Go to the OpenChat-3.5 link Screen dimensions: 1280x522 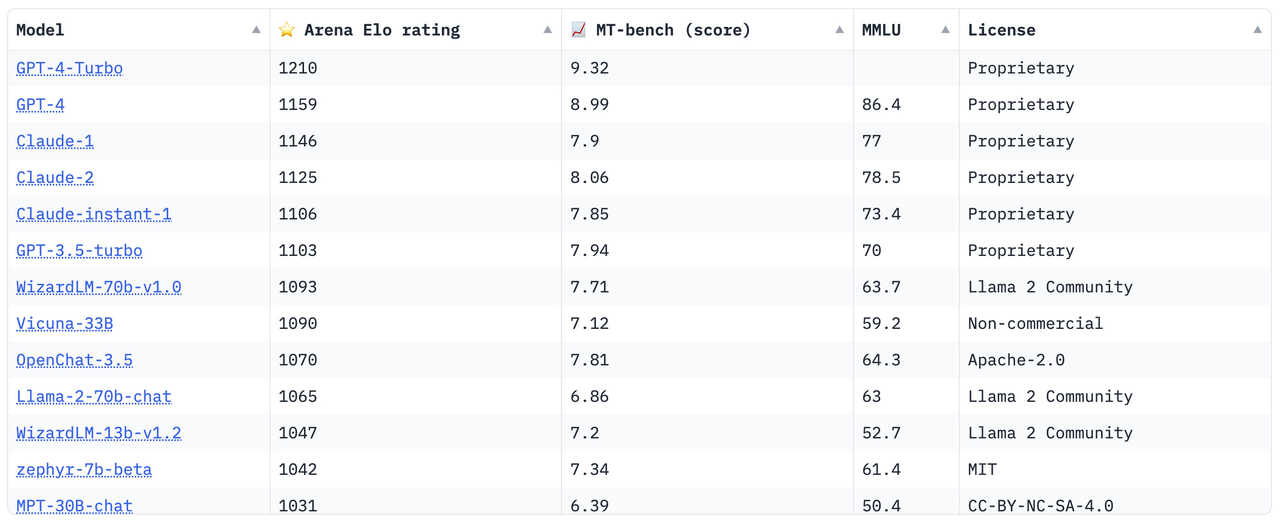(x=75, y=360)
